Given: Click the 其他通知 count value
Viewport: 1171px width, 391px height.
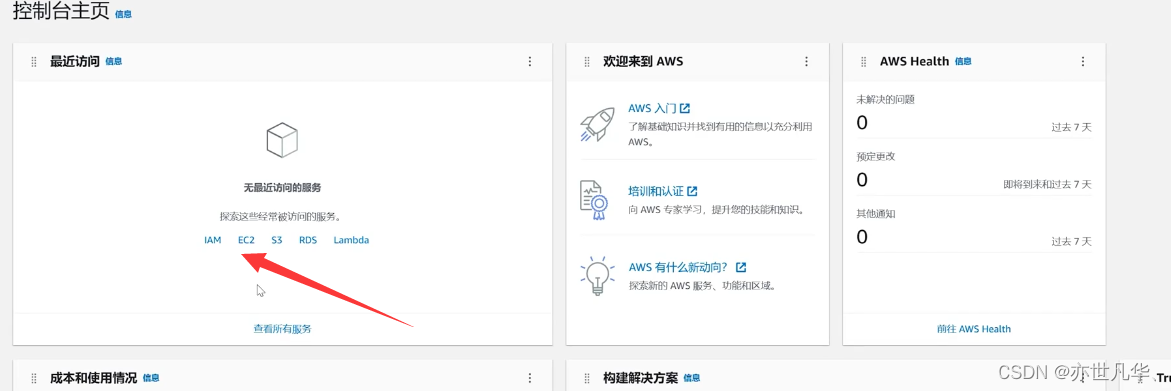Looking at the screenshot, I should point(862,237).
